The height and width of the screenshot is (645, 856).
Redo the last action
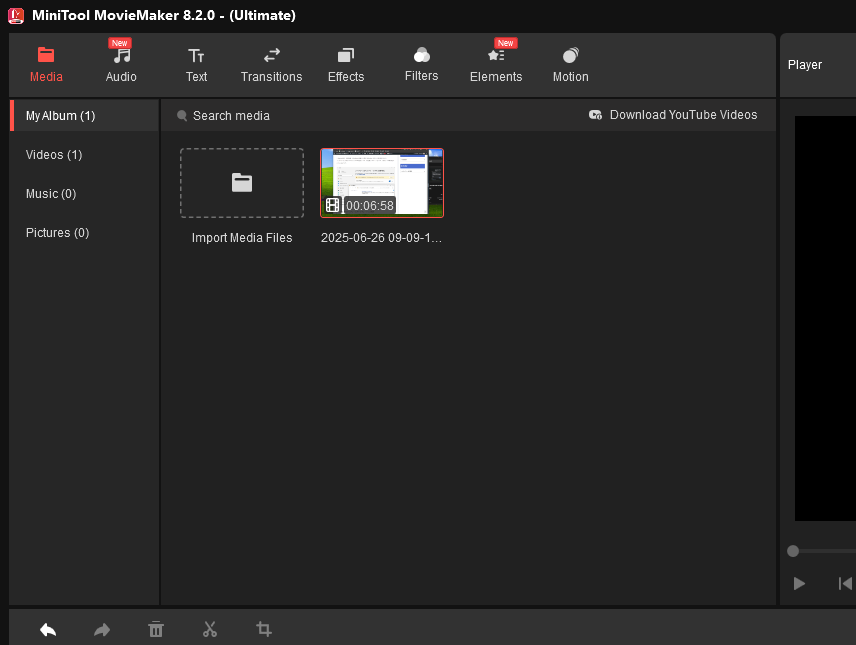pyautogui.click(x=102, y=630)
